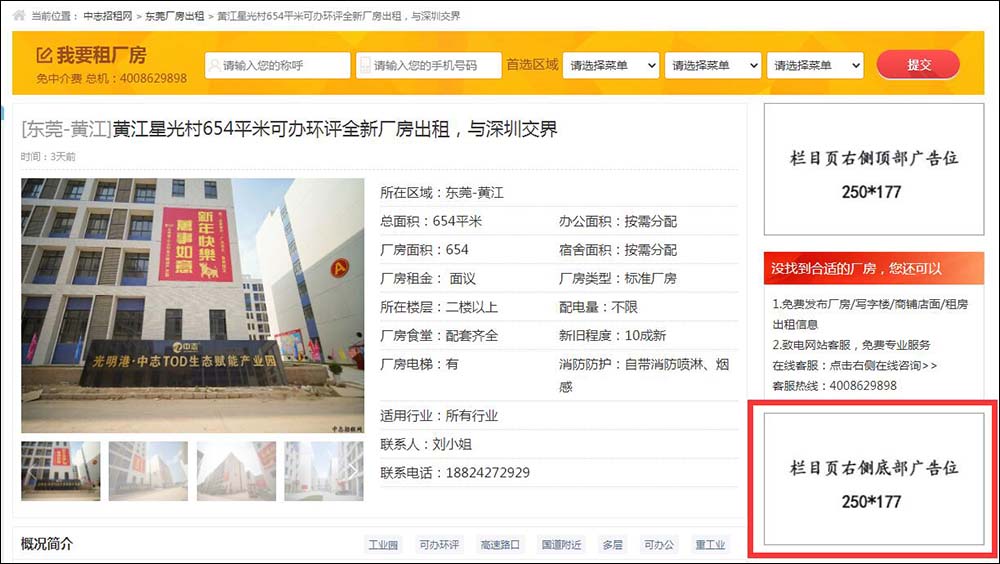Open 中志招租网 breadcrumb link
The image size is (1000, 564).
(x=108, y=16)
